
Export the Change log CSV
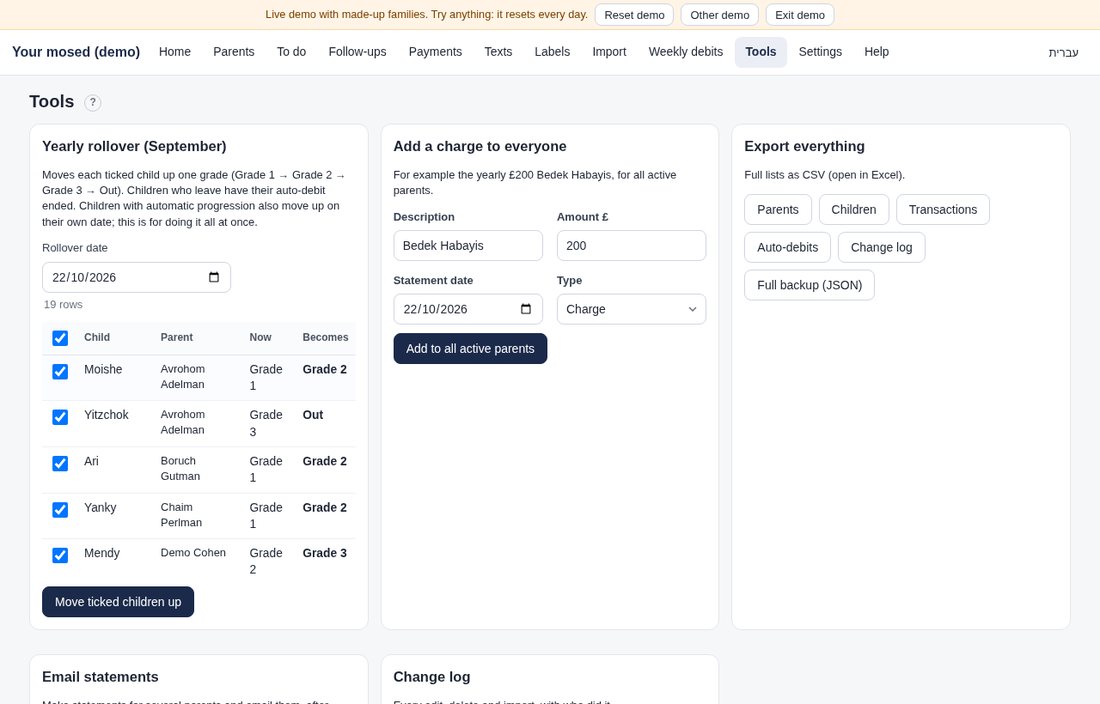tap(881, 248)
